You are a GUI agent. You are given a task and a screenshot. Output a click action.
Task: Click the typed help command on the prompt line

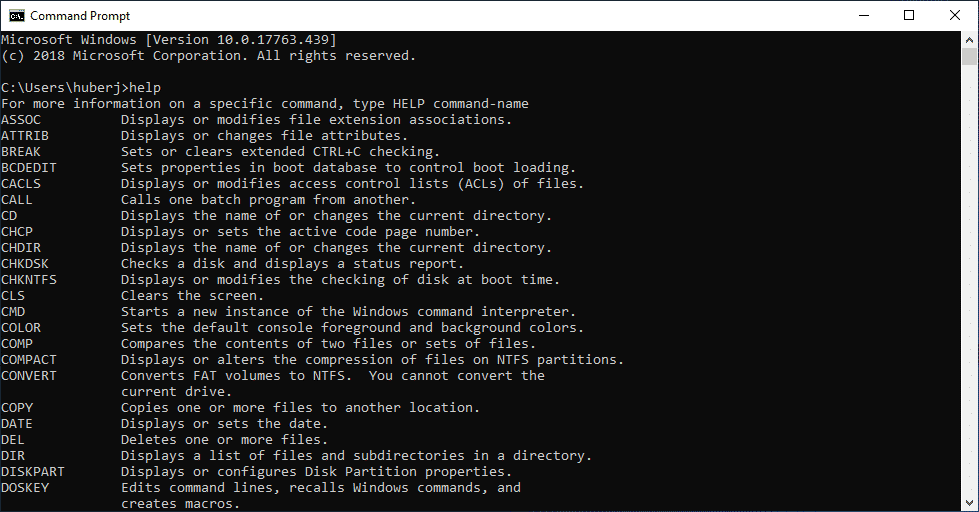click(x=145, y=87)
